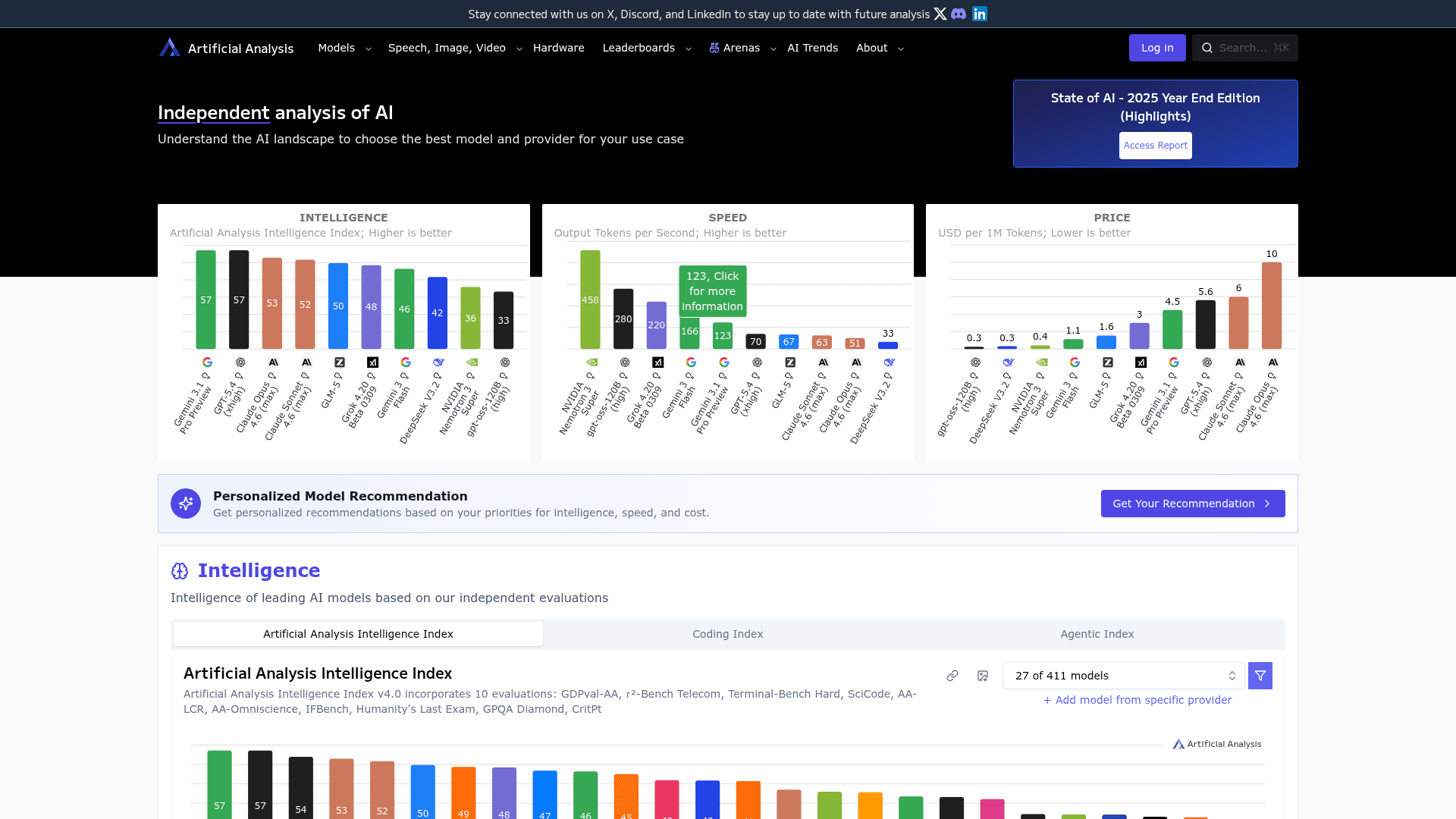
Task: Click the sparkle icon in Personalized Model Recommendation
Action: 185,503
